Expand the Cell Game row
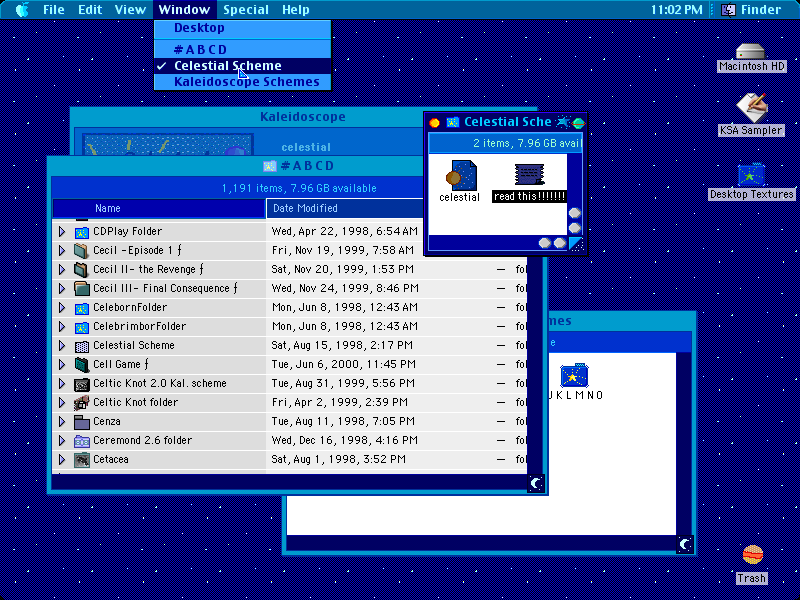Screen dimensions: 800x600 click(x=62, y=364)
